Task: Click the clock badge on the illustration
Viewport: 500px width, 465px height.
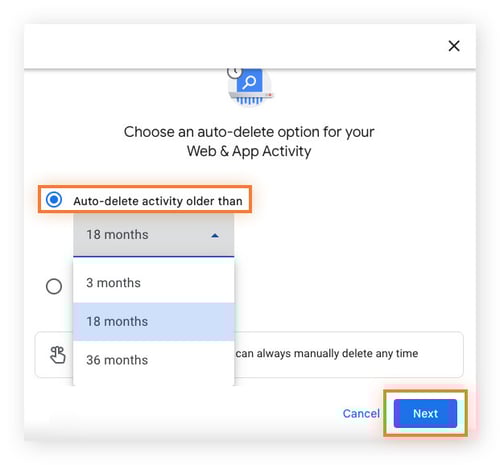Action: coord(234,72)
